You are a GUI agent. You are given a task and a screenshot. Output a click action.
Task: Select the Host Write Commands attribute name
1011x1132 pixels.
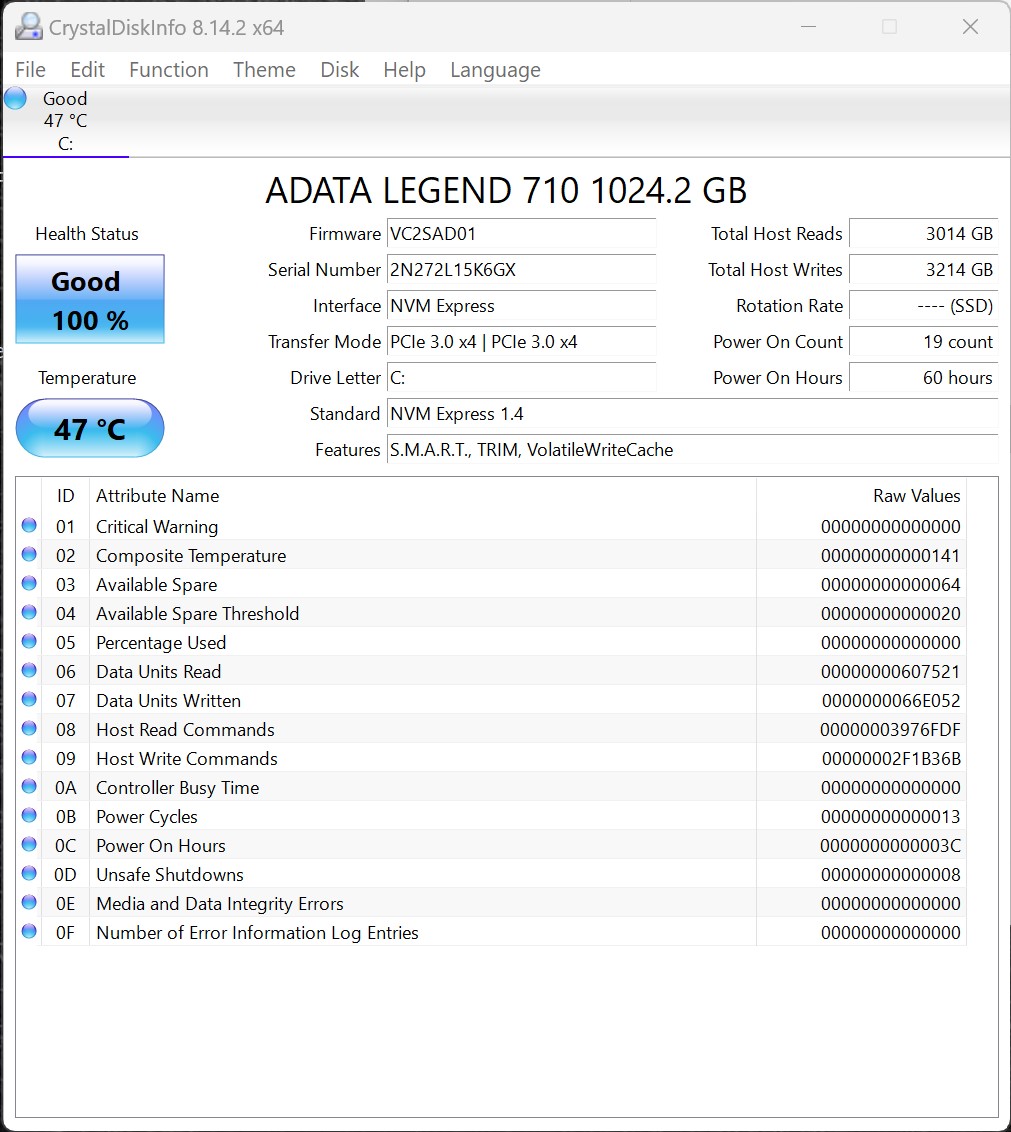[x=186, y=759]
